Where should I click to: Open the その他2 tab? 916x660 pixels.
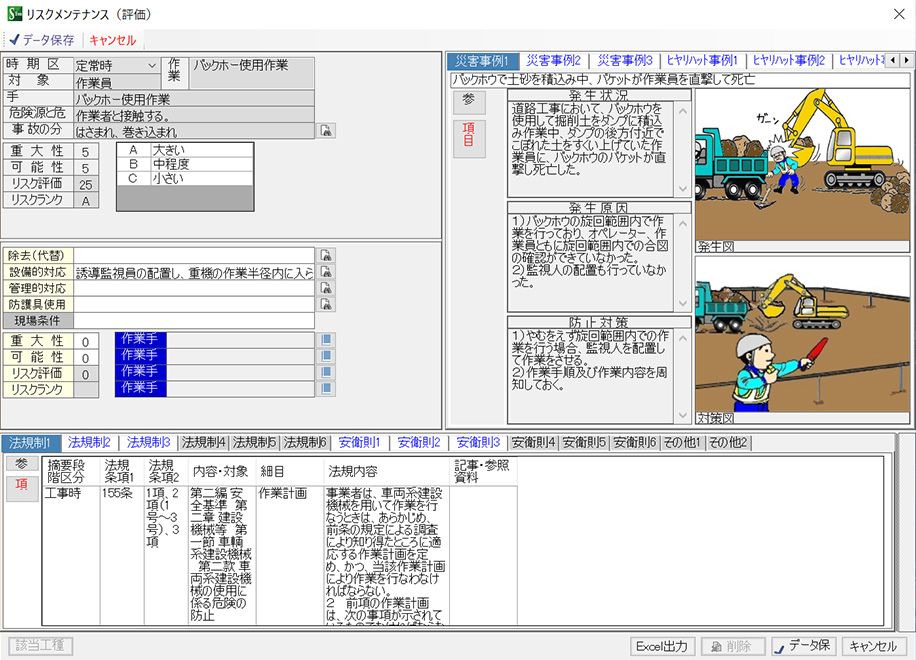(x=728, y=443)
